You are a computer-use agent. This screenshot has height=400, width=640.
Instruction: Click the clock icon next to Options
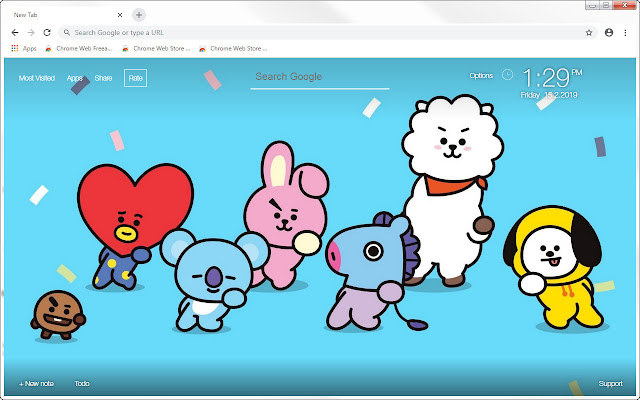(507, 75)
